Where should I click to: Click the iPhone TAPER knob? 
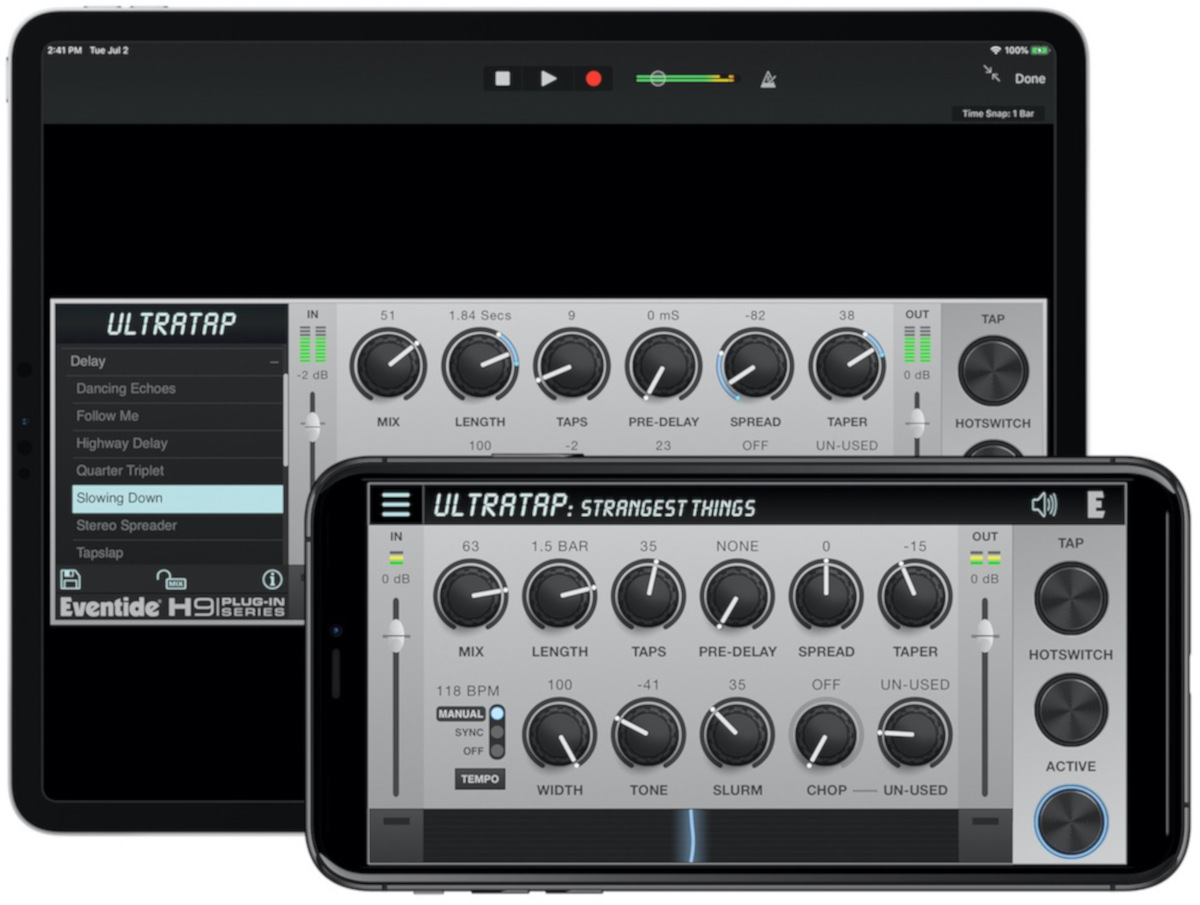click(915, 596)
